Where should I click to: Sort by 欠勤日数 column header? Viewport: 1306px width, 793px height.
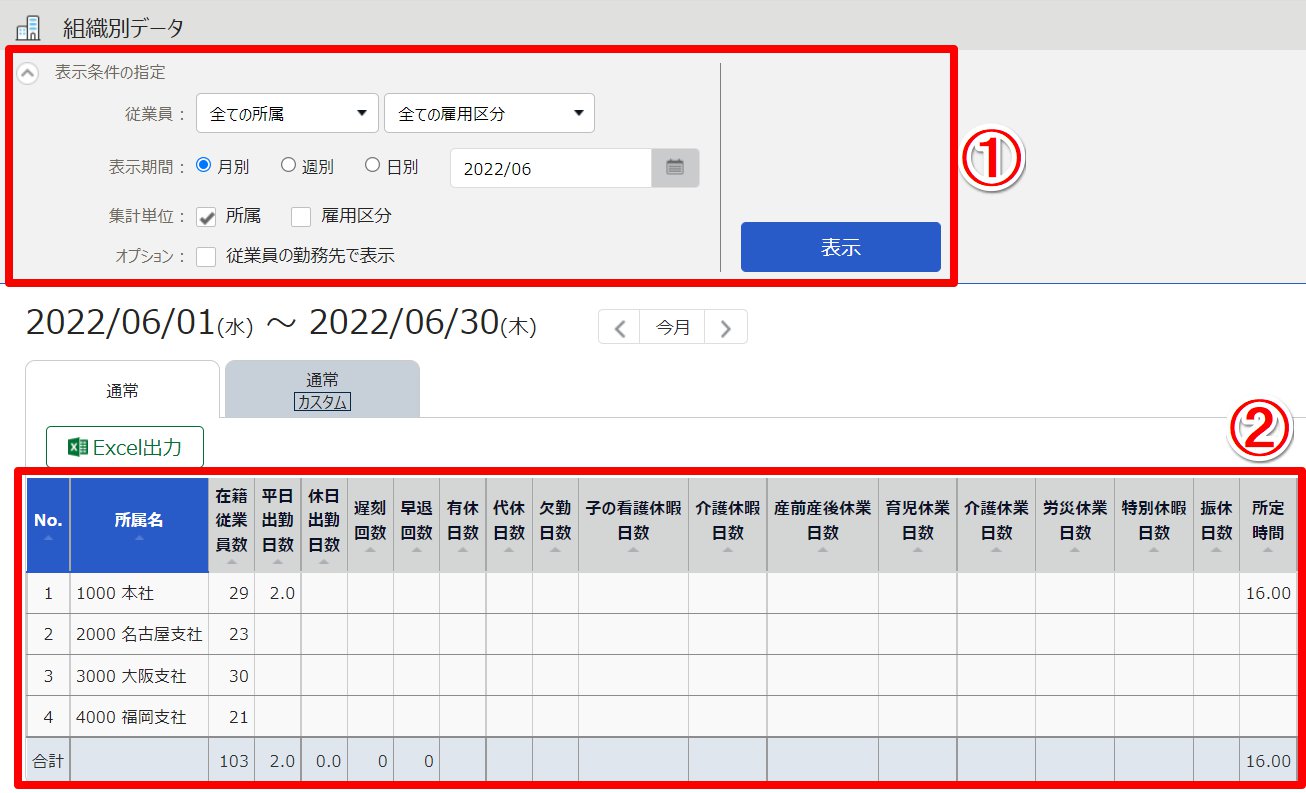tap(555, 525)
